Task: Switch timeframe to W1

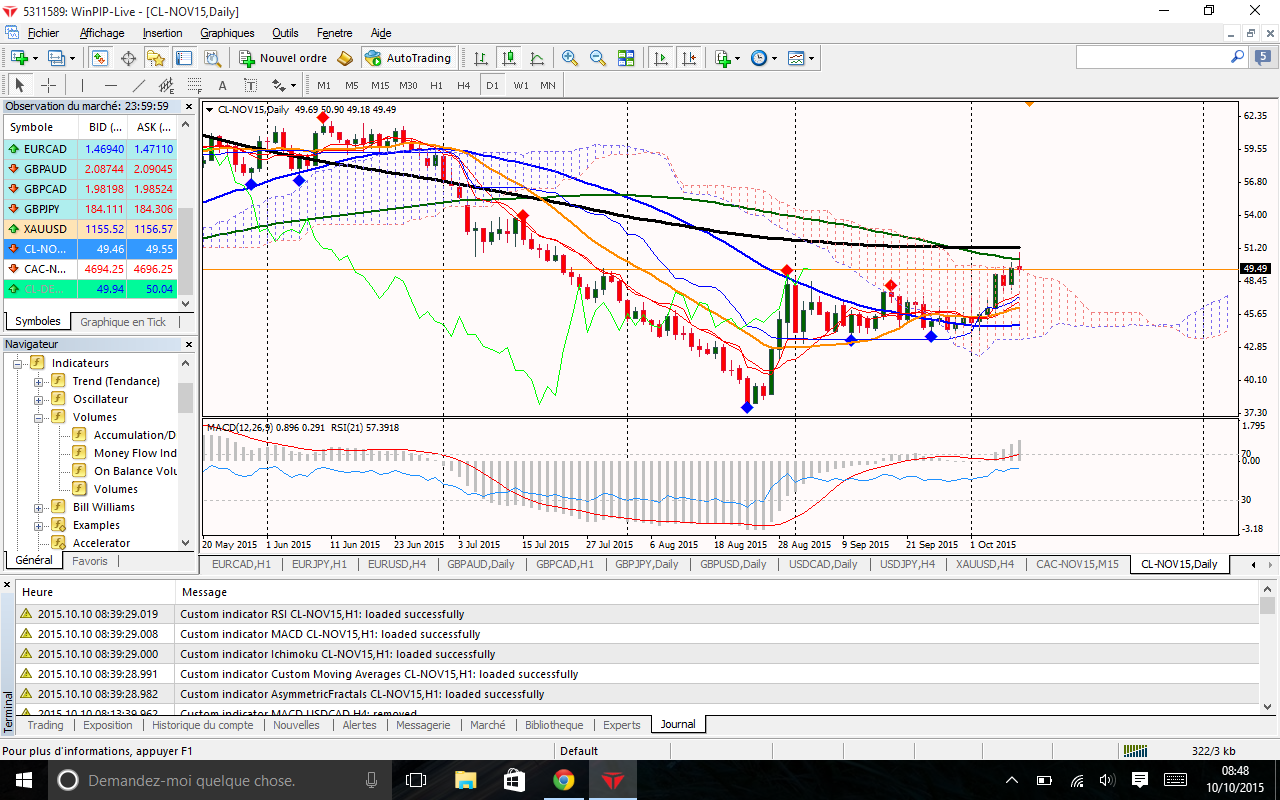Action: (520, 85)
